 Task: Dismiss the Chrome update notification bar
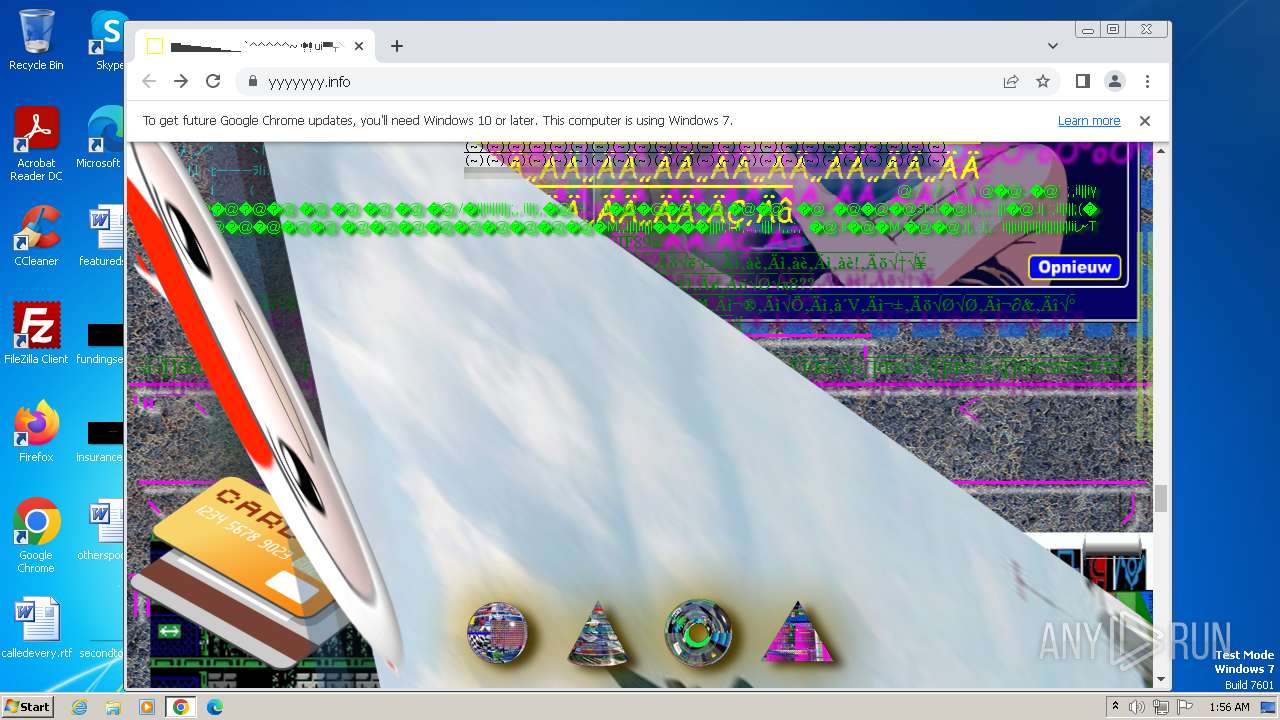1145,121
